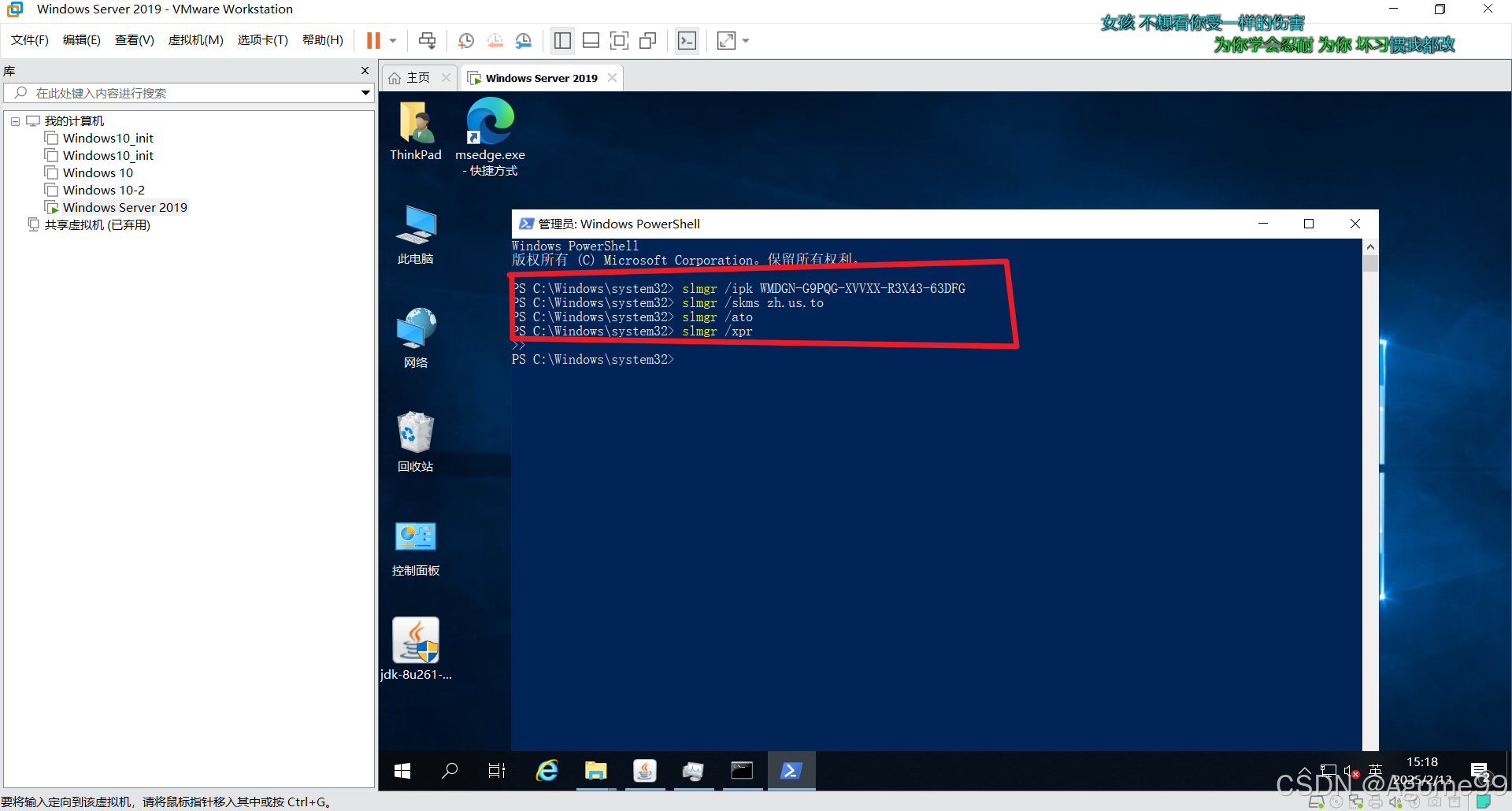The height and width of the screenshot is (811, 1512).
Task: Open the guest clock showing 15:18
Action: pos(1422,771)
